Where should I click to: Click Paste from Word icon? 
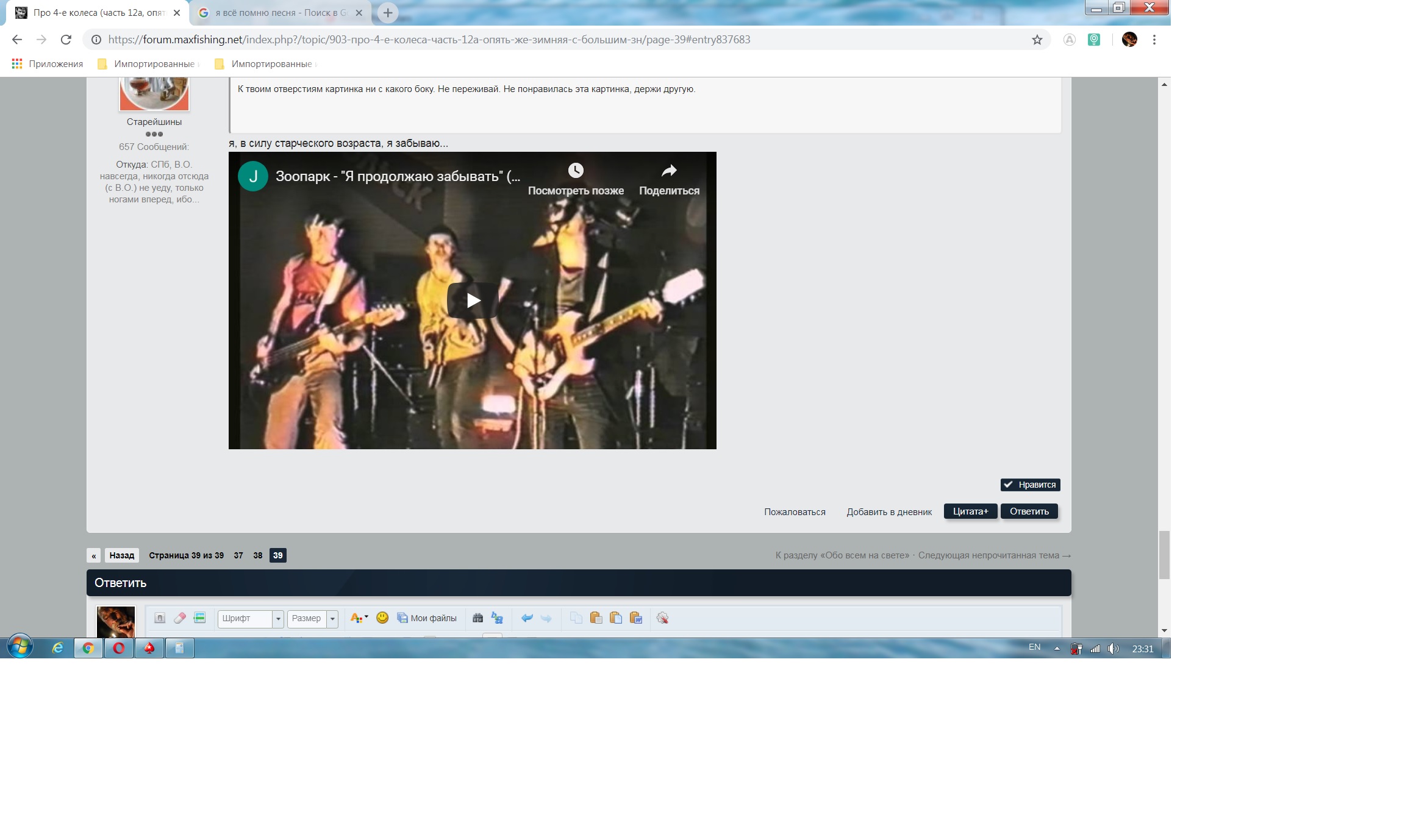[x=636, y=618]
